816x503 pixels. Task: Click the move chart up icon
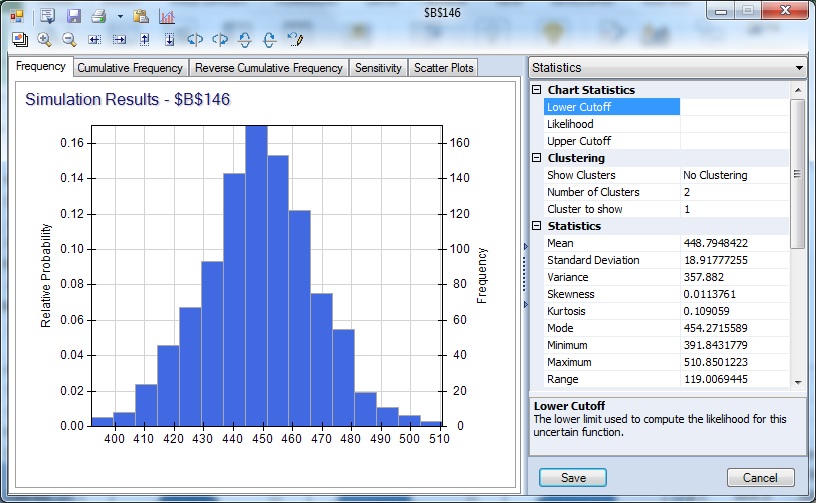click(145, 40)
